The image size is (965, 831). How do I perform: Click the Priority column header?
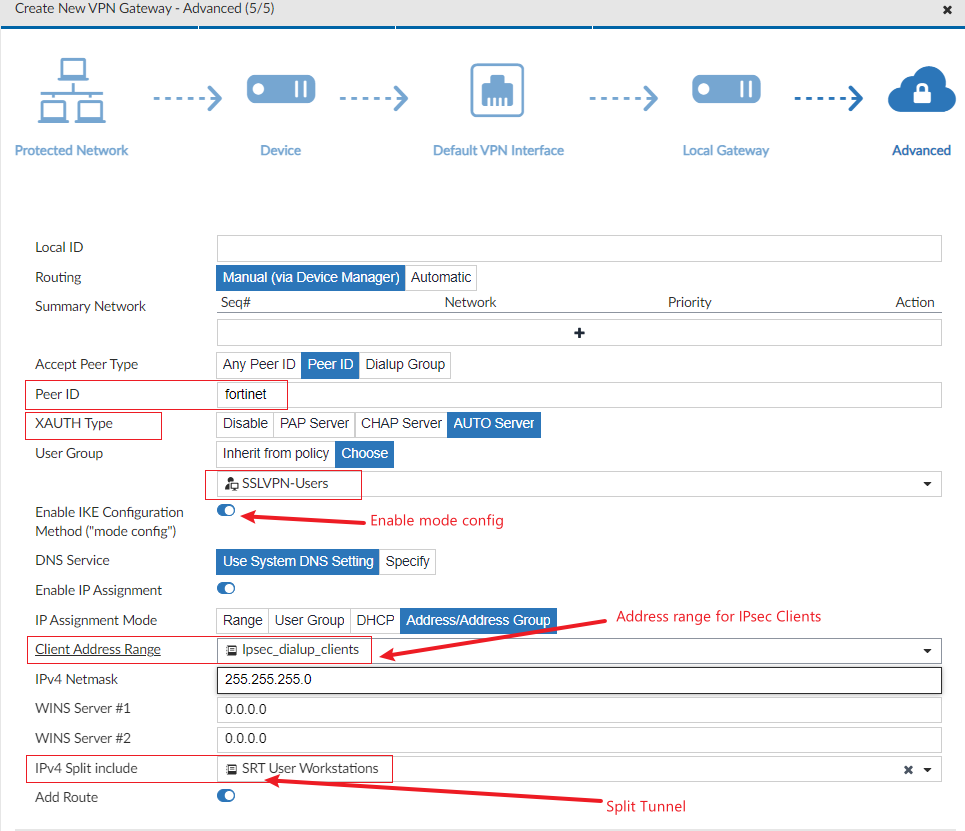689,302
